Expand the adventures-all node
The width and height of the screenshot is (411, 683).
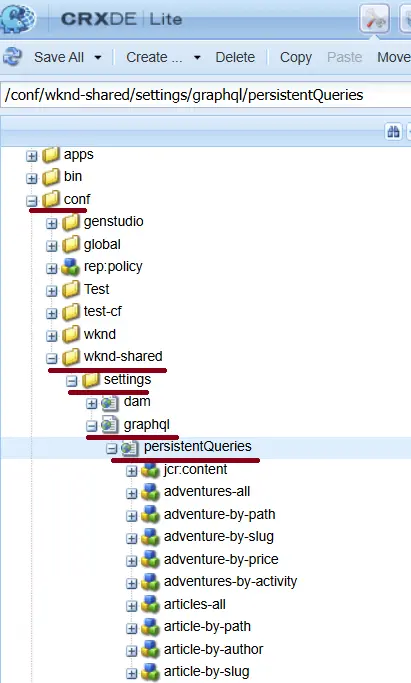131,494
